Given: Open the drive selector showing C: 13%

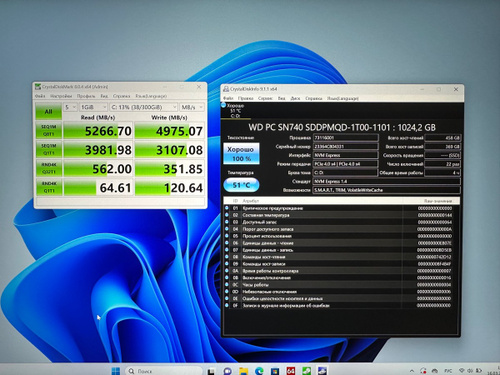Looking at the screenshot, I should (x=144, y=107).
